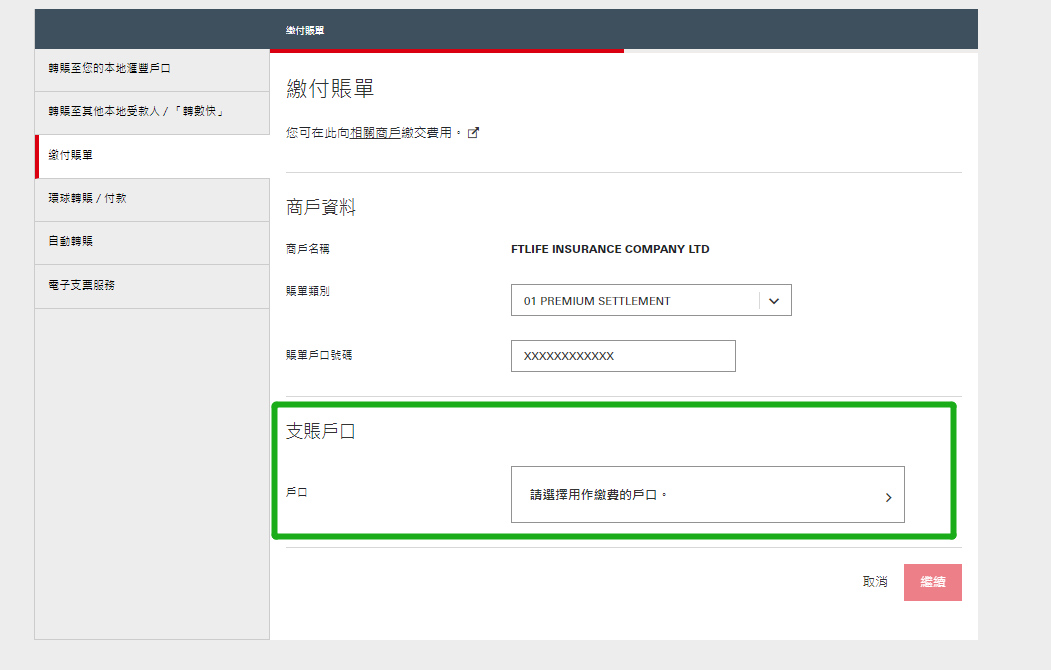The image size is (1051, 670).
Task: Click the 支賬戶口 section heading
Action: [320, 431]
